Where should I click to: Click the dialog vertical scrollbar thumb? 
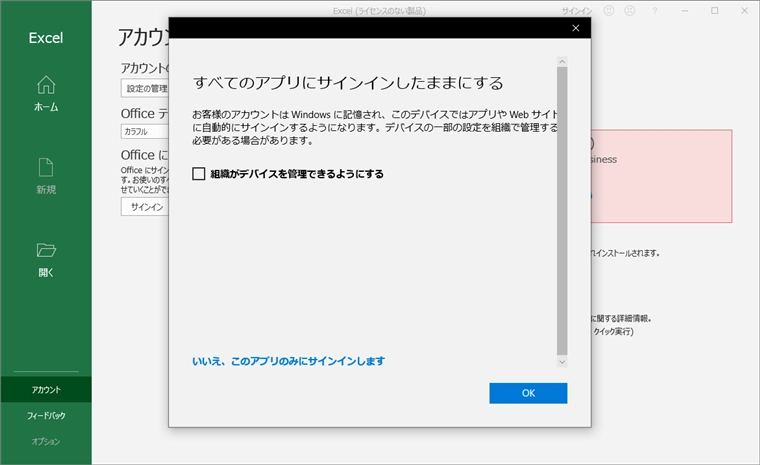(562, 211)
